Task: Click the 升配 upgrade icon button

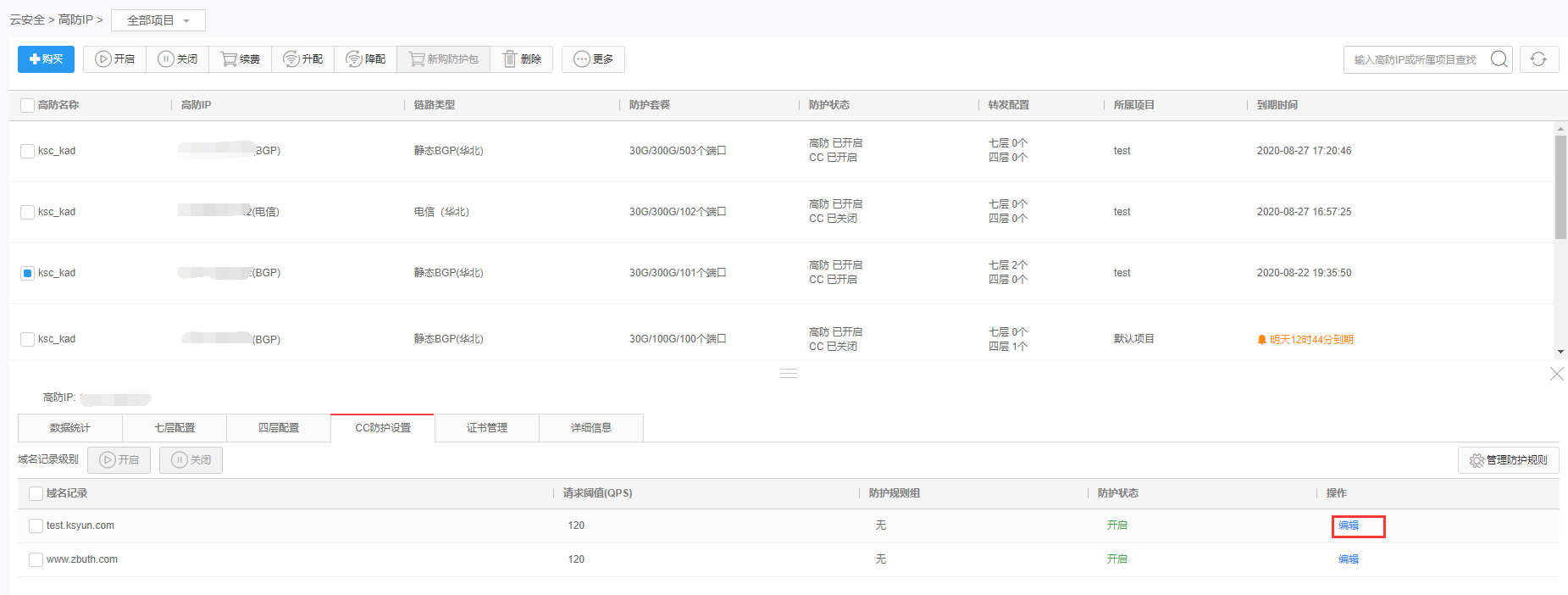Action: tap(291, 59)
